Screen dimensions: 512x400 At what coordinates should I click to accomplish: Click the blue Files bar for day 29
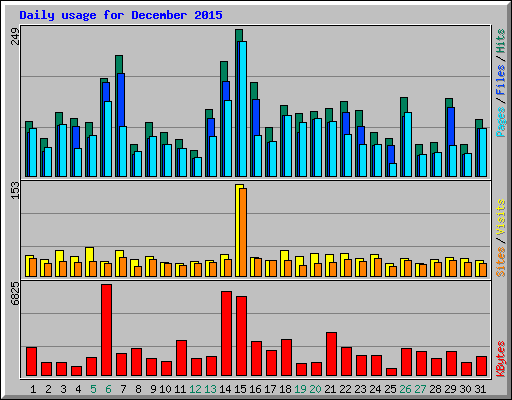point(451,127)
